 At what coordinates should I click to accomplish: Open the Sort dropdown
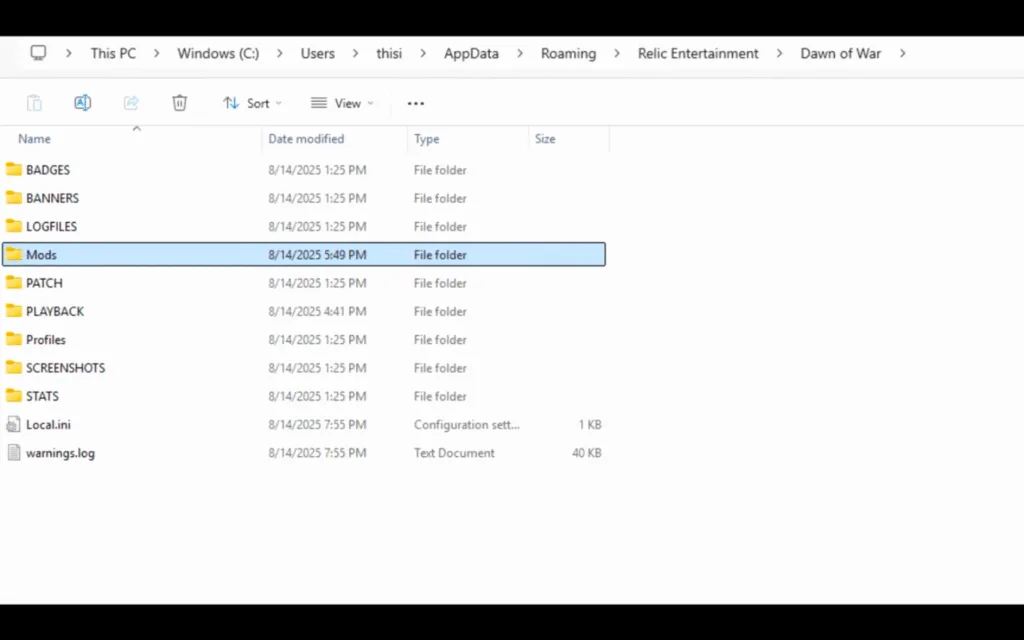[x=252, y=102]
